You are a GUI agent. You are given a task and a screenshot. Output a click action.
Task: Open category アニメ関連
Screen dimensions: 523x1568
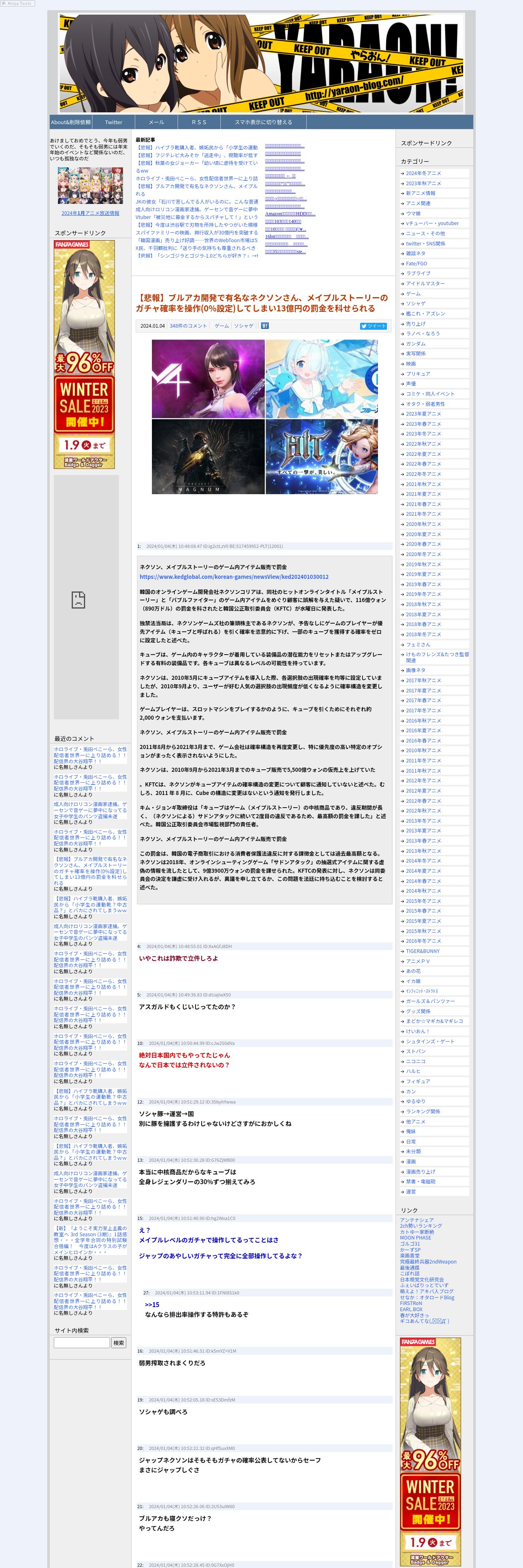pos(418,203)
